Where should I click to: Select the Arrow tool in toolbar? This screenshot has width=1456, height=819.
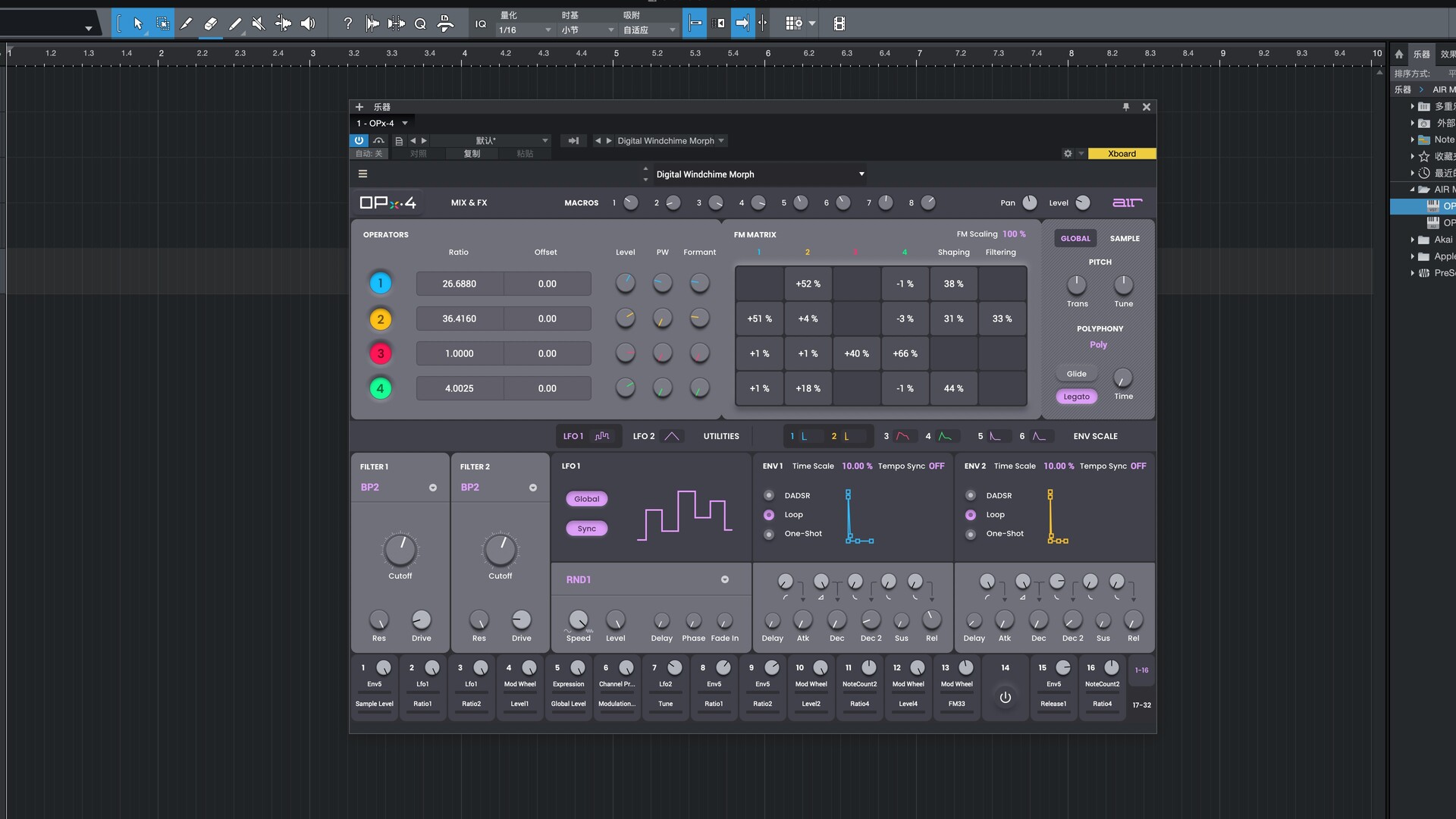pos(138,24)
